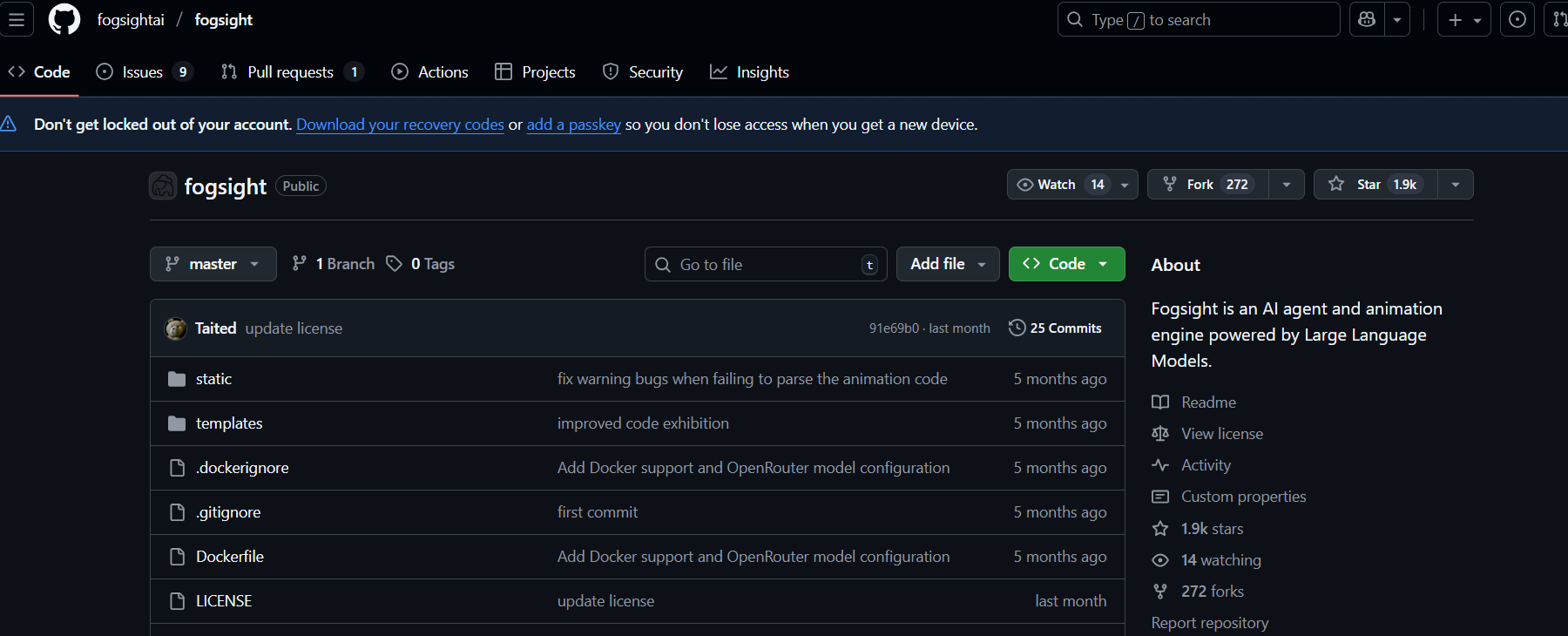Open Copilot chat icon in header

tap(1367, 19)
